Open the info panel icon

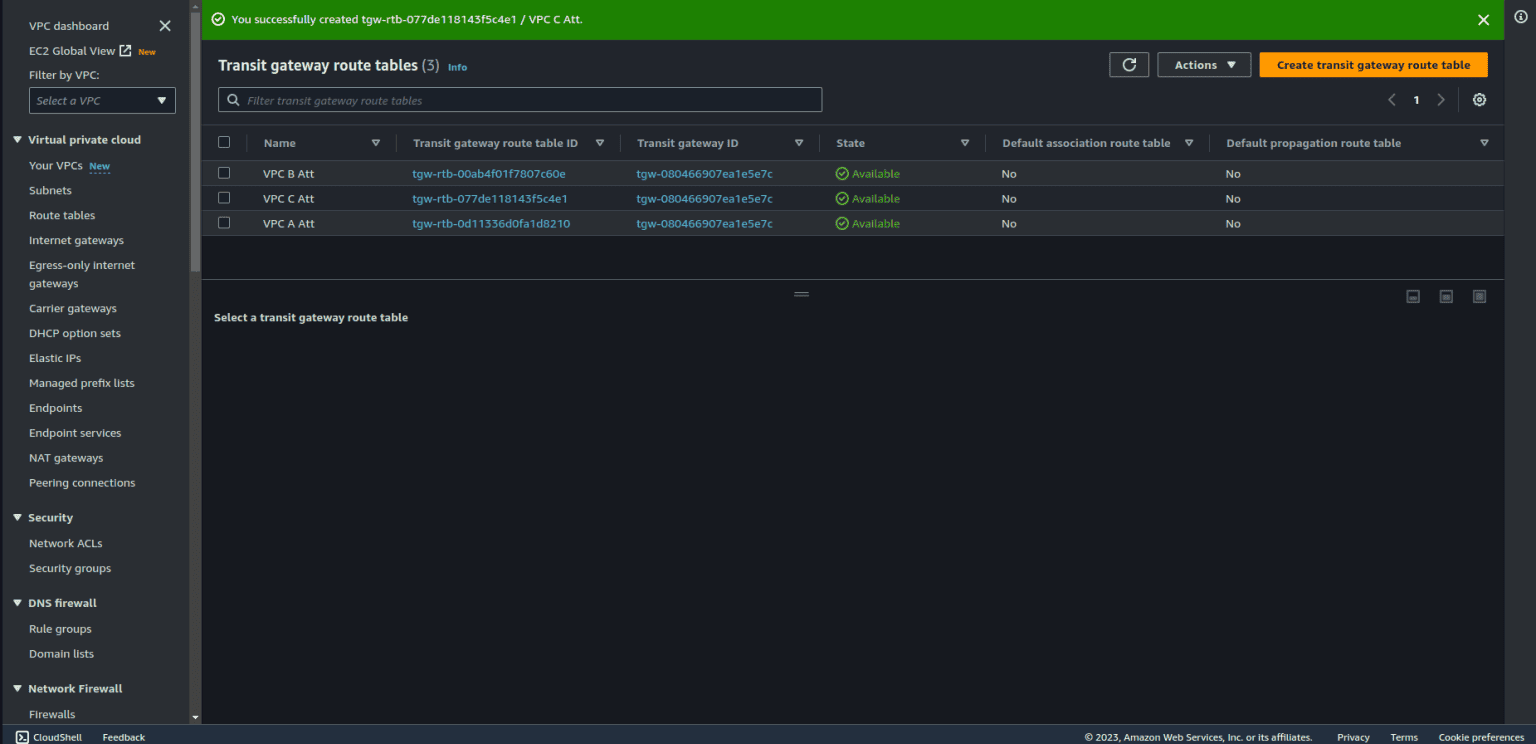coord(1520,16)
